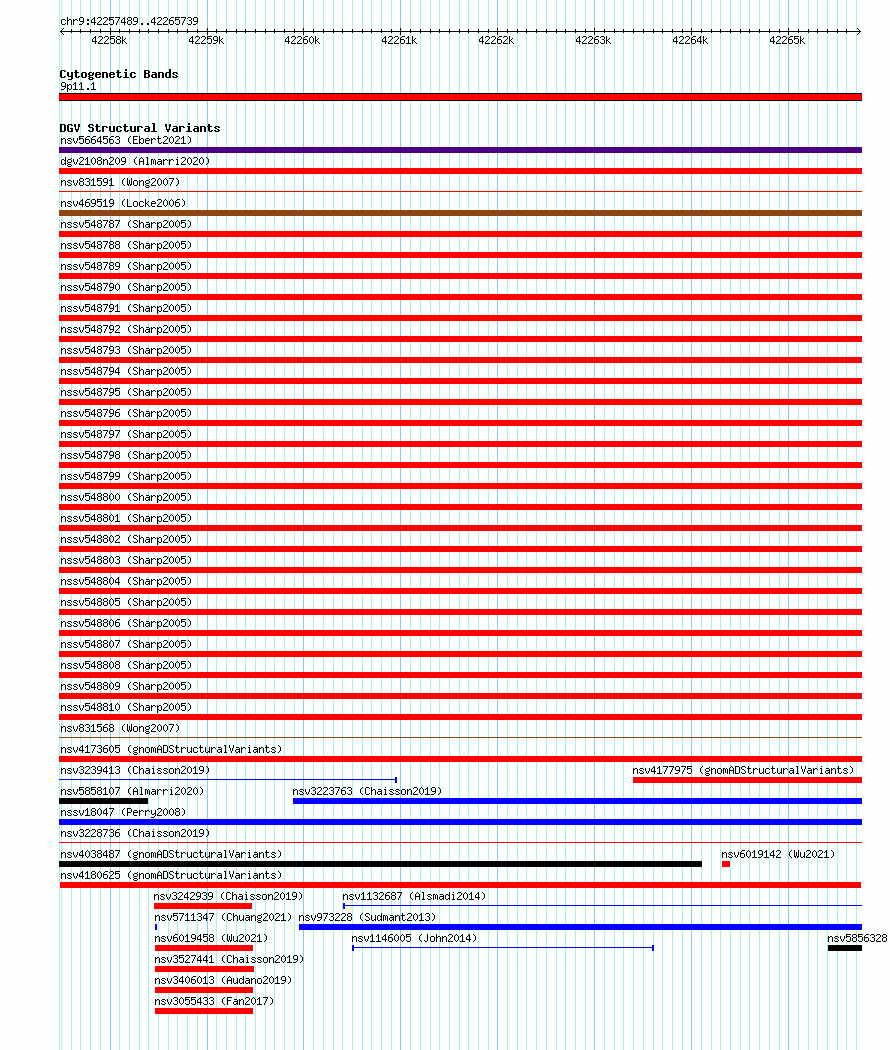Select nsv3055433 (Fan2017) label
Screen dimensions: 890x1050
[214, 1001]
